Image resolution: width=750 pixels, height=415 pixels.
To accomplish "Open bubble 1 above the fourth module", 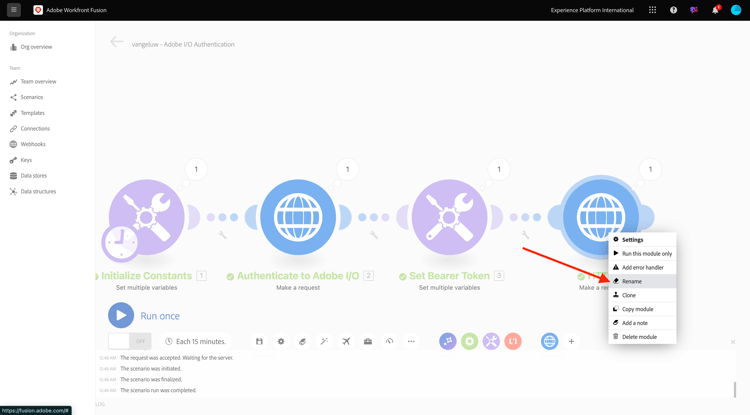I will (x=650, y=169).
